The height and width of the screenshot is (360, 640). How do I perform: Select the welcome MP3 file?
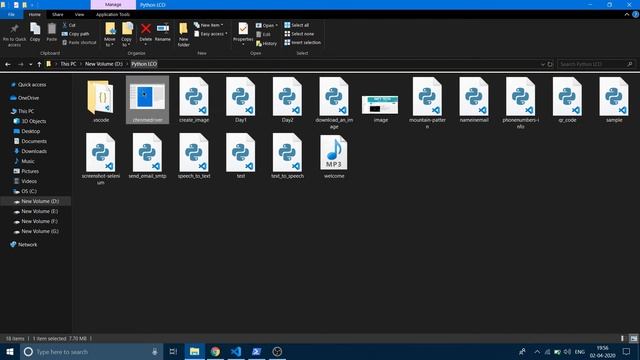coord(334,157)
